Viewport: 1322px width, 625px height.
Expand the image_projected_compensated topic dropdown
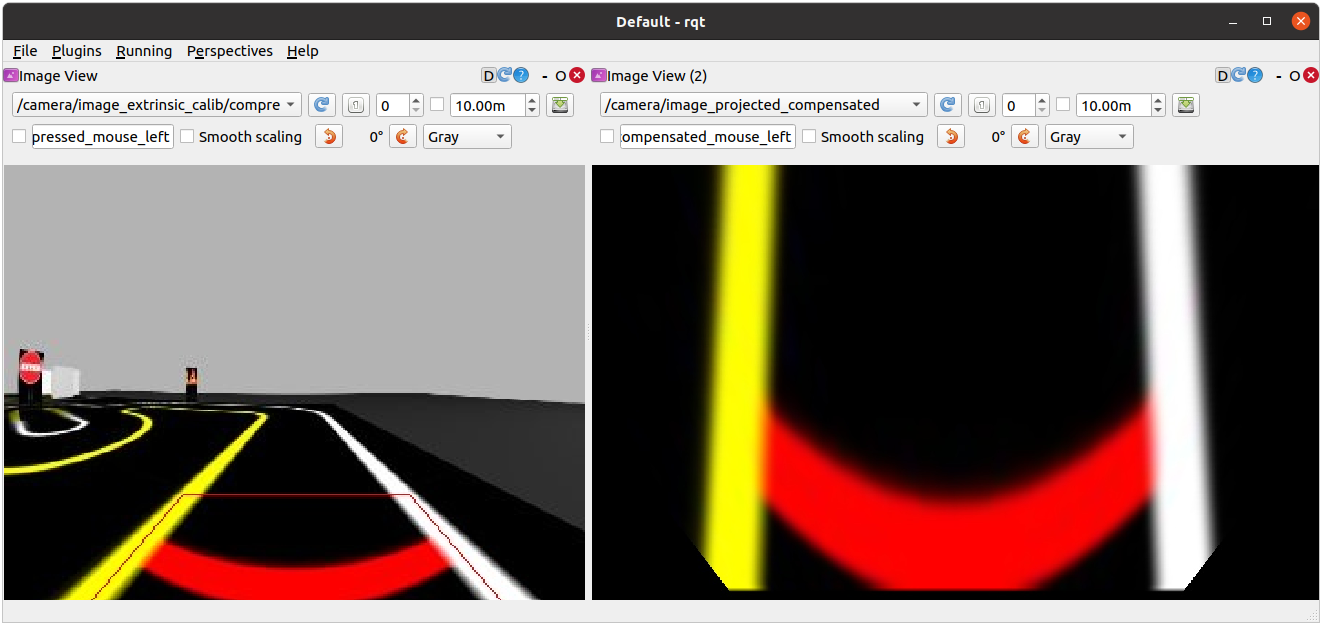[763, 105]
